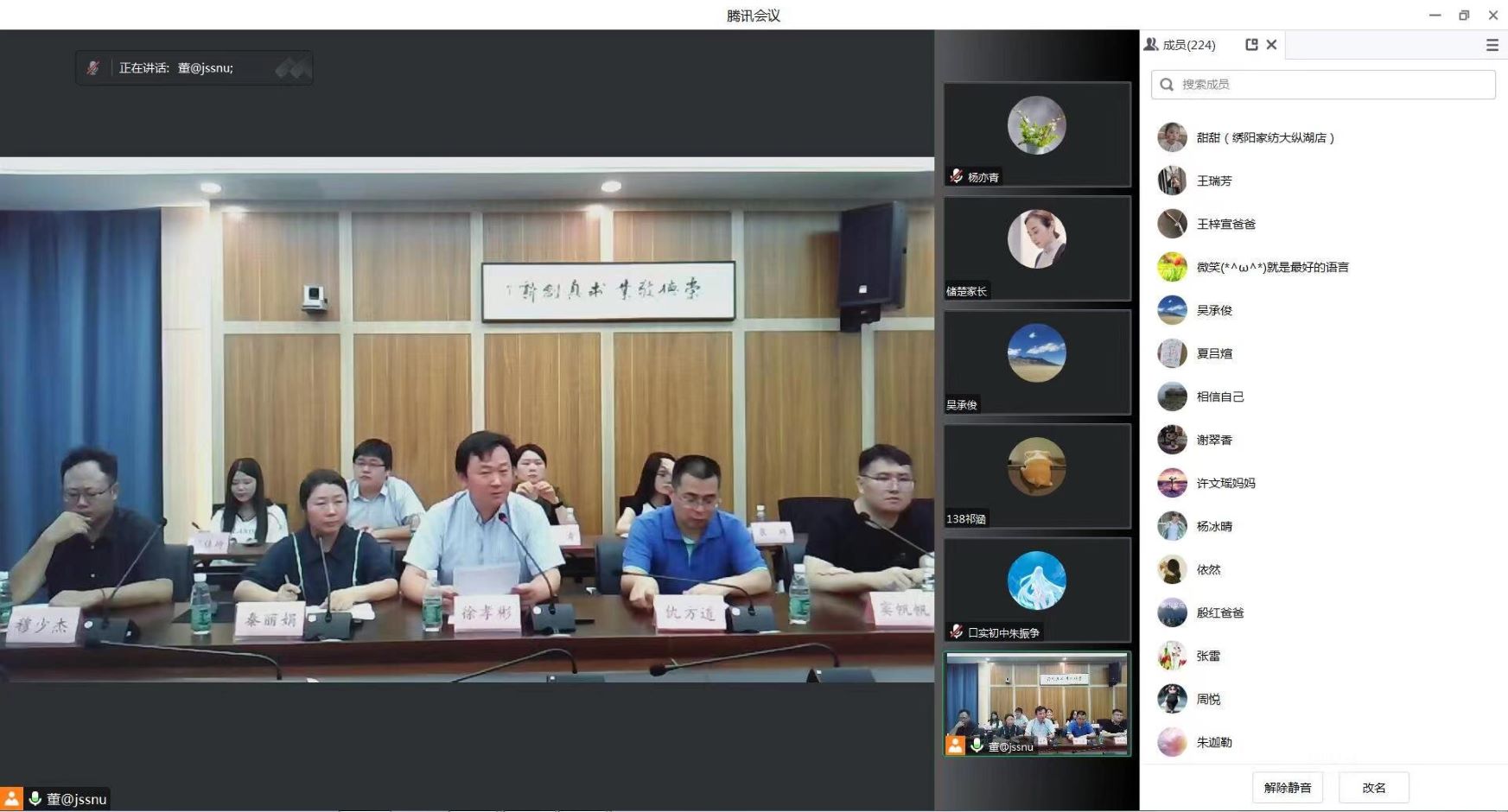Click the search magnifier icon in members panel
This screenshot has width=1508, height=812.
1167,85
